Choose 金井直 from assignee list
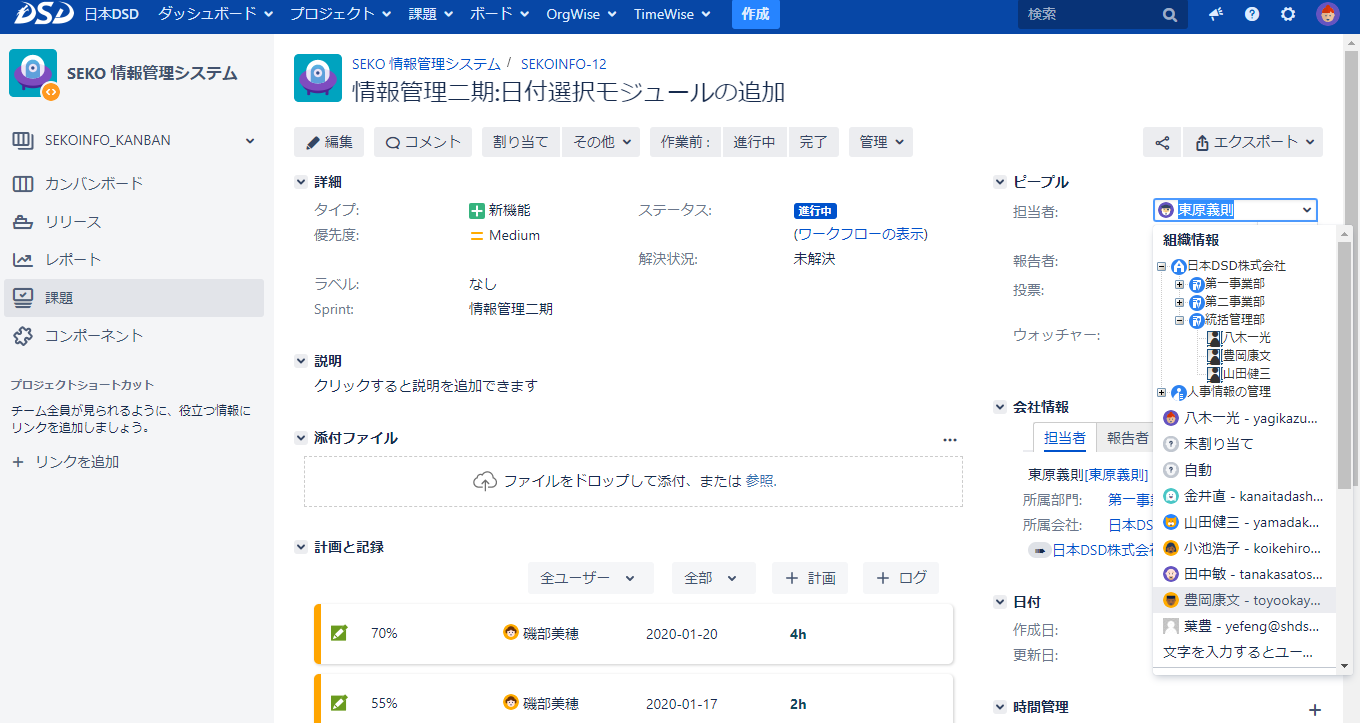Screen dimensions: 1360x723 coord(1245,496)
